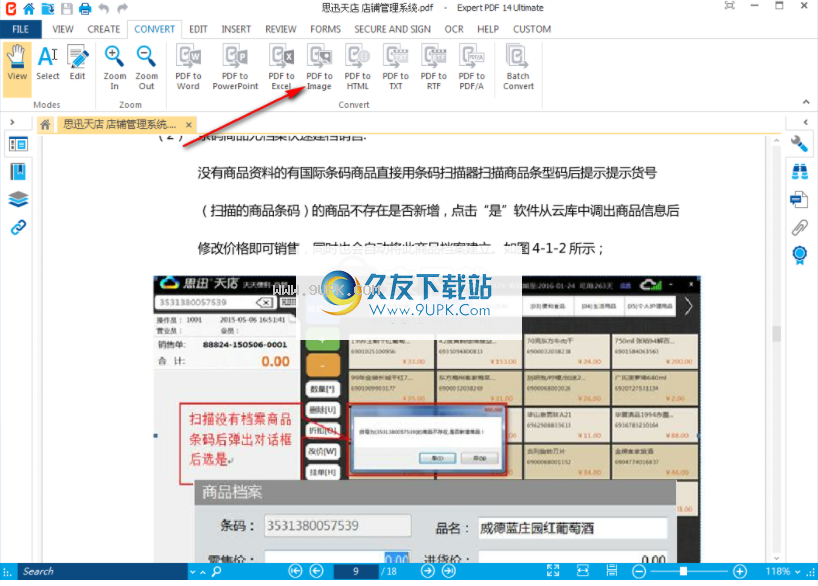Click the find previous up arrow
Image resolution: width=818 pixels, height=586 pixels.
pos(203,572)
